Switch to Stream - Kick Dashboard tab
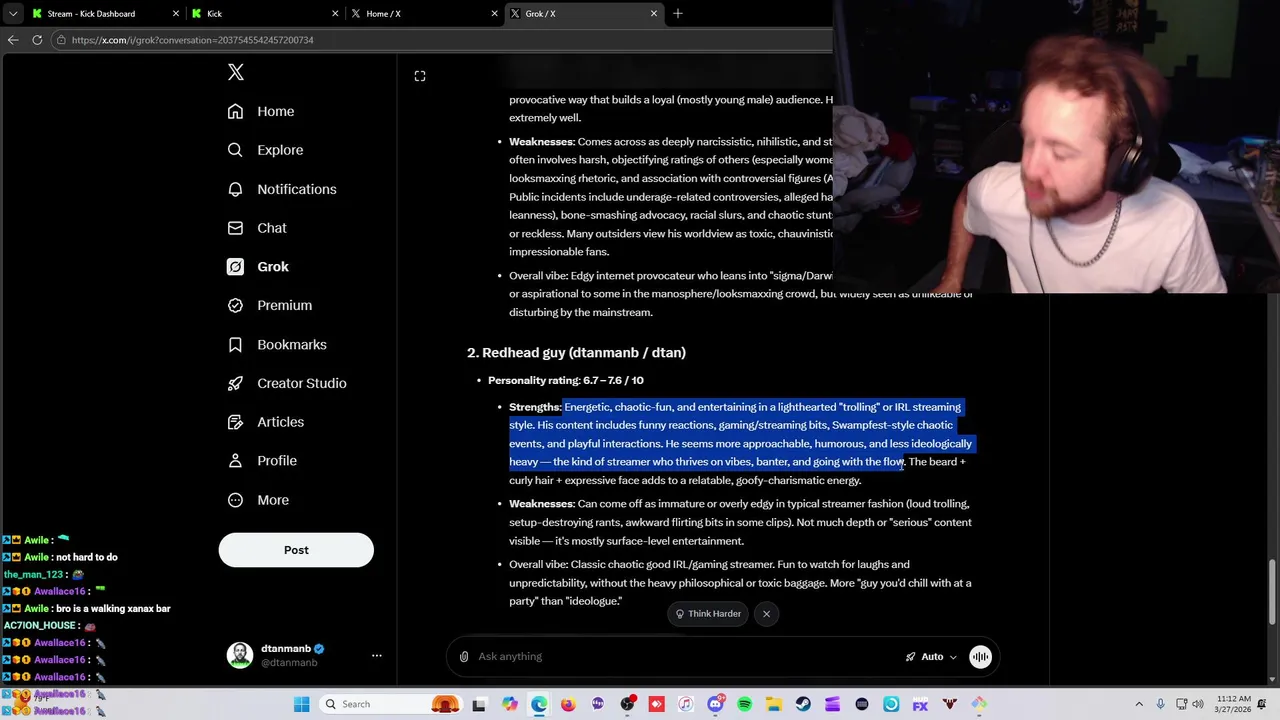Viewport: 1280px width, 720px height. pos(105,14)
